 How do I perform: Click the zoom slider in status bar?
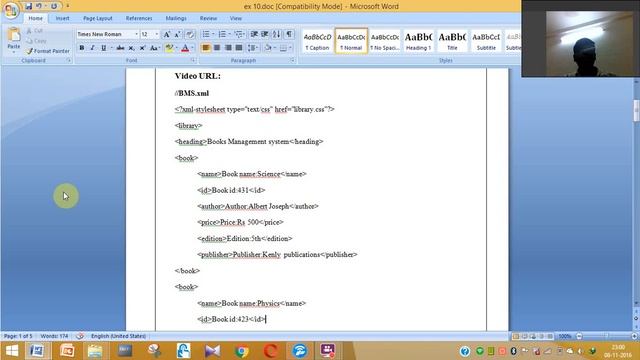(x=607, y=336)
